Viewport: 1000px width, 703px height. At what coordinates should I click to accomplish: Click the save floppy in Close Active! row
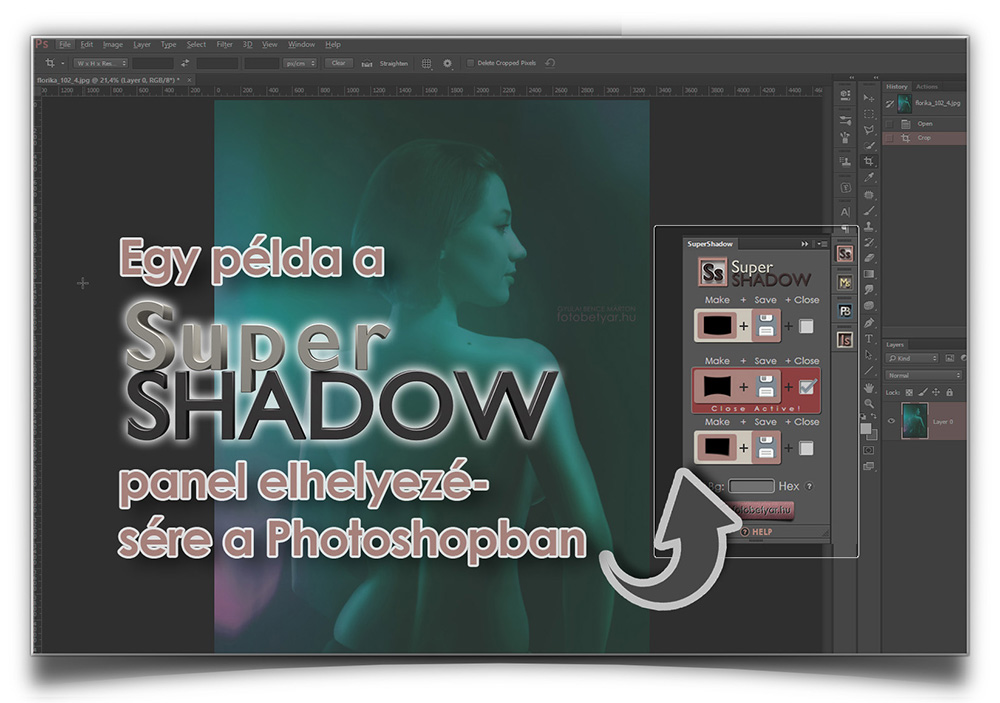[766, 387]
